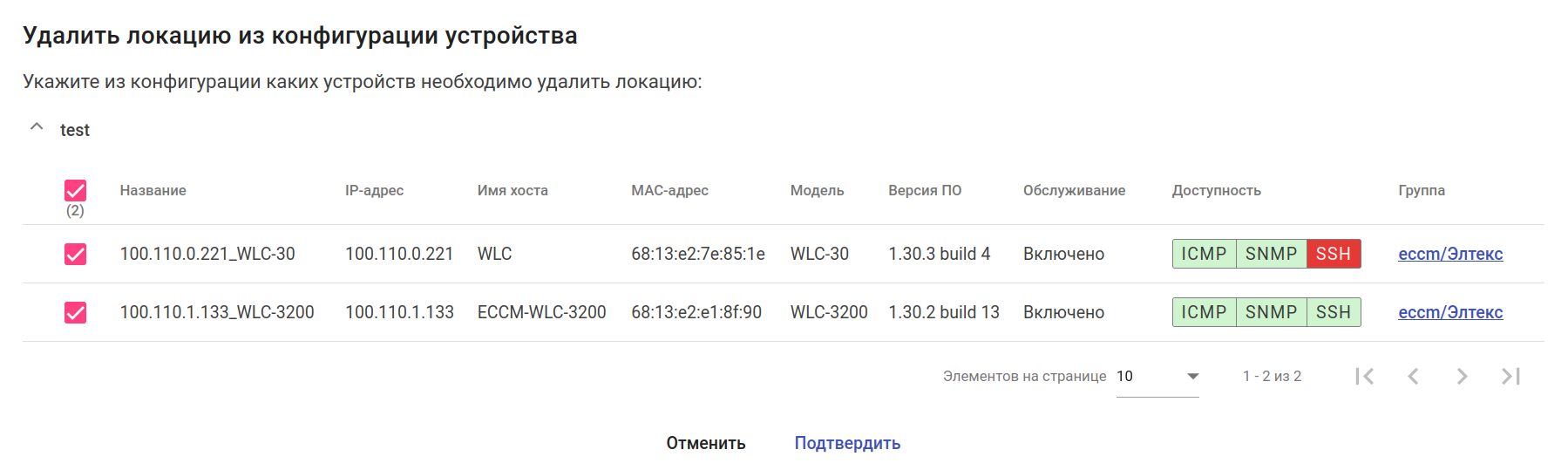Open eccm/Элтекс link for WLC-3200
The height and width of the screenshot is (470, 1568).
pyautogui.click(x=1450, y=312)
